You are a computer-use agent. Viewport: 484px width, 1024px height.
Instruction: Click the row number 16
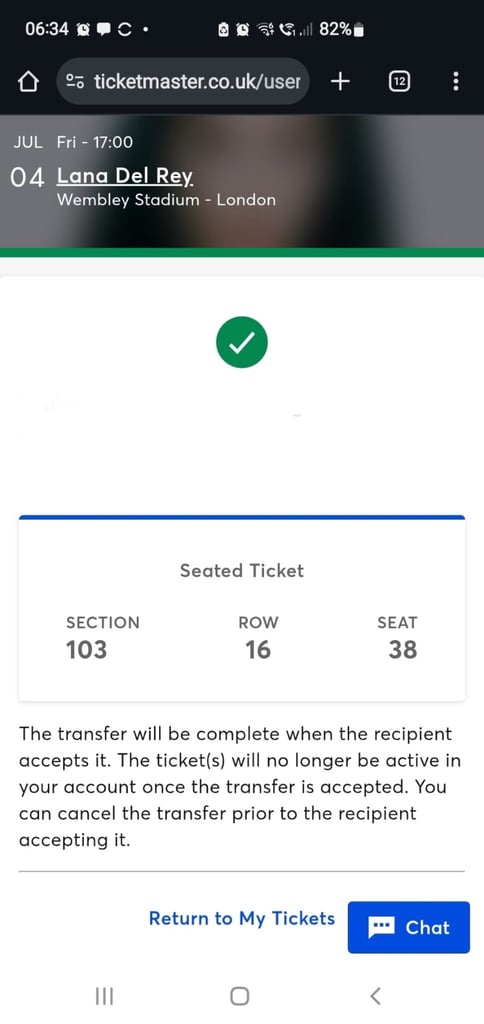point(258,650)
